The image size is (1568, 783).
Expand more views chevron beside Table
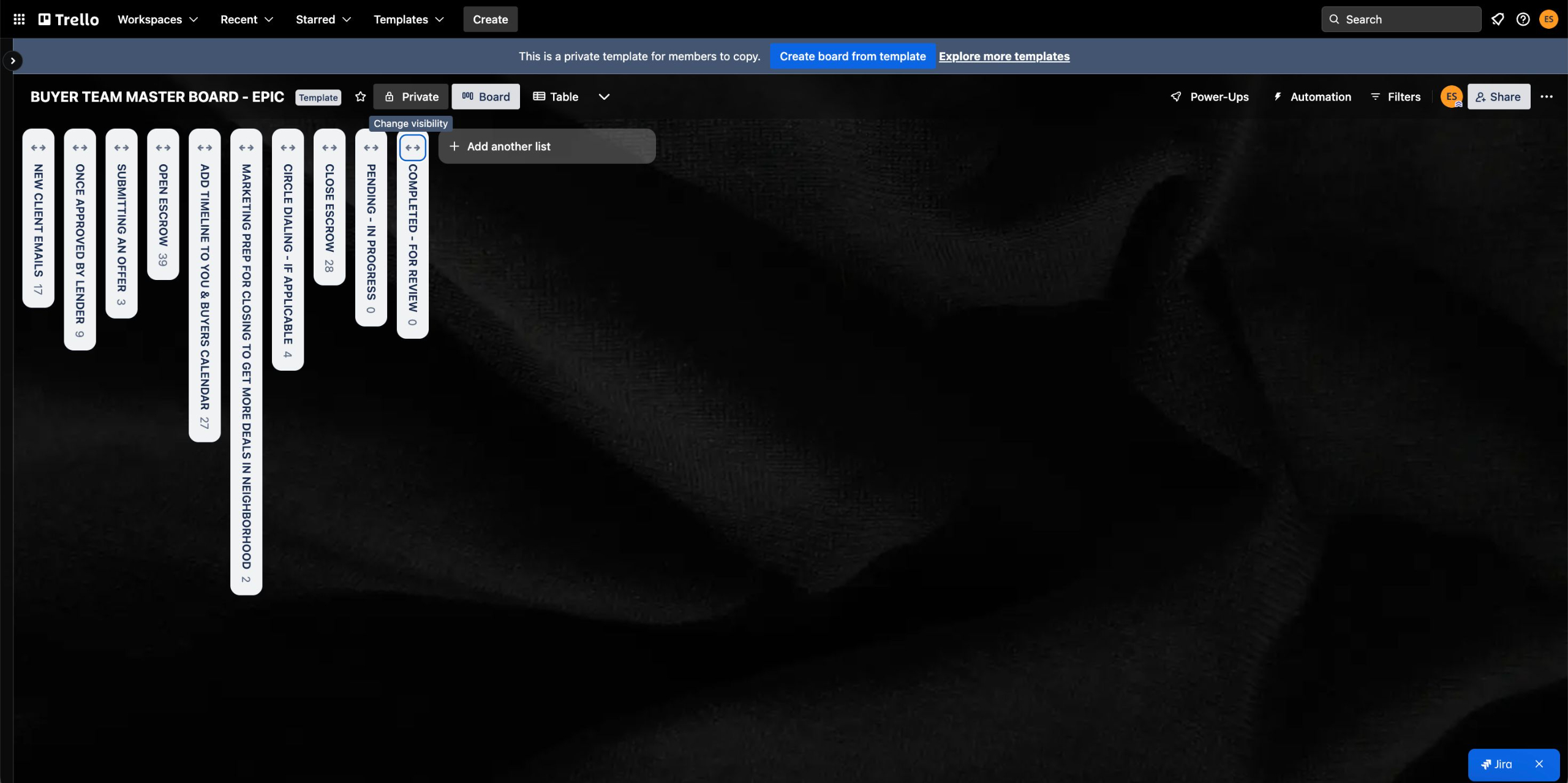[604, 97]
